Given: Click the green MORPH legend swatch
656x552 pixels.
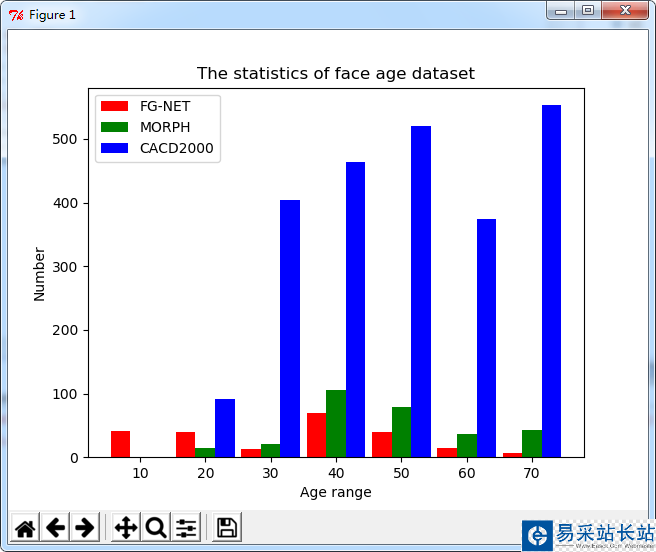Looking at the screenshot, I should point(114,127).
